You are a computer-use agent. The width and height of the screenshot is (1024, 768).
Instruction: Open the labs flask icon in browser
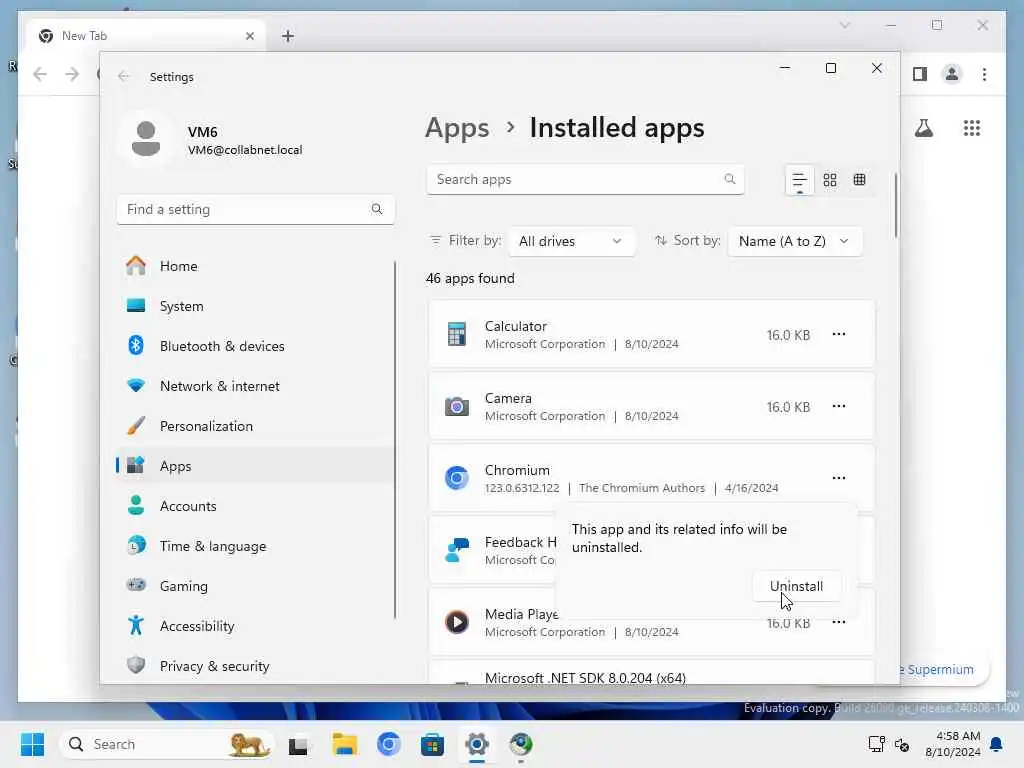923,128
